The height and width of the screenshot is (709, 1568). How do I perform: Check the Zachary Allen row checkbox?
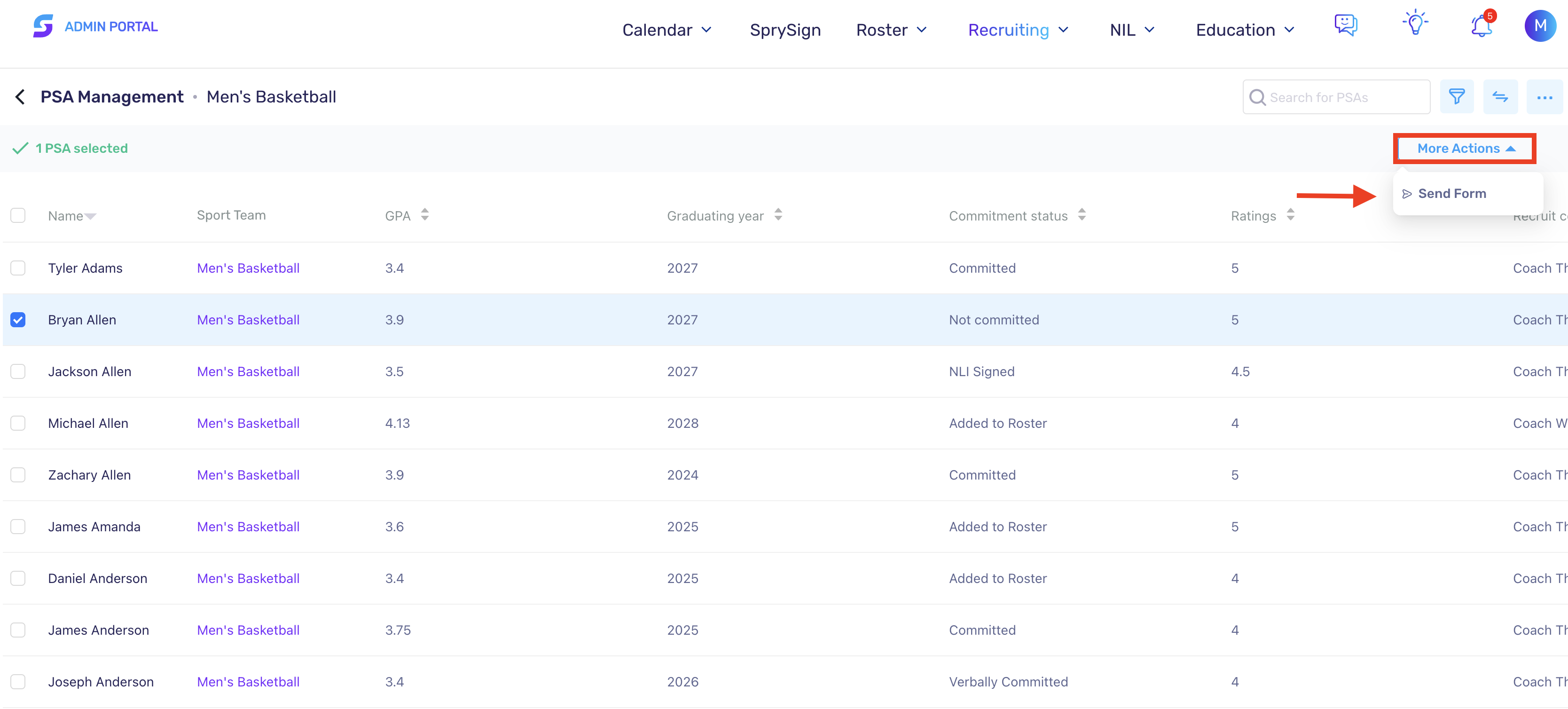pos(18,475)
